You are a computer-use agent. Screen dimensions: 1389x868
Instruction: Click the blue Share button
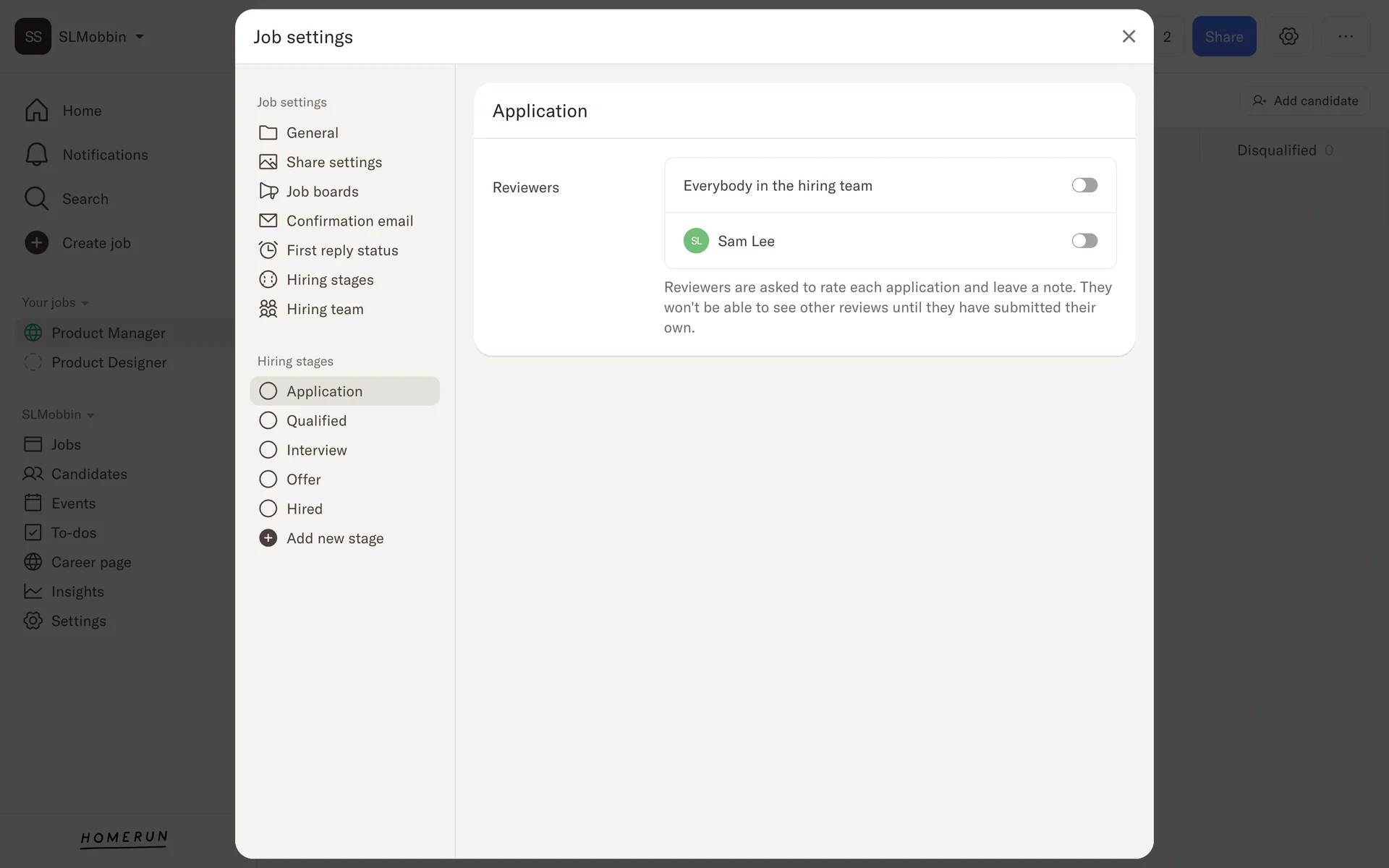(1223, 37)
